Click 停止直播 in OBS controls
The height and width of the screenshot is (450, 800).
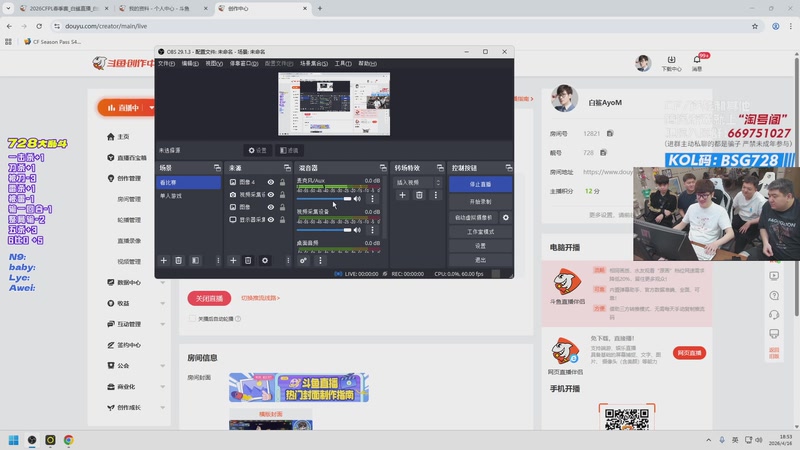click(481, 184)
